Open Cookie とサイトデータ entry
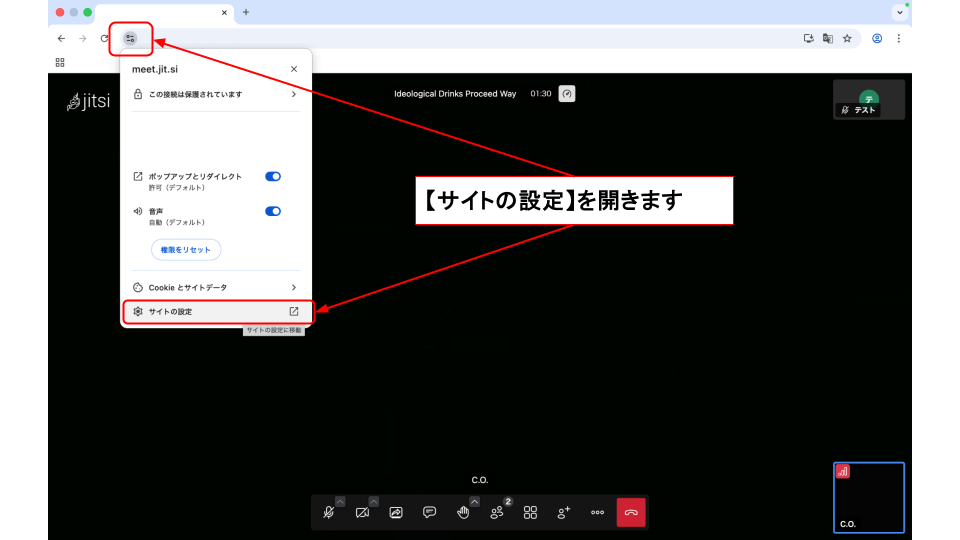This screenshot has height=540, width=960. (x=215, y=287)
